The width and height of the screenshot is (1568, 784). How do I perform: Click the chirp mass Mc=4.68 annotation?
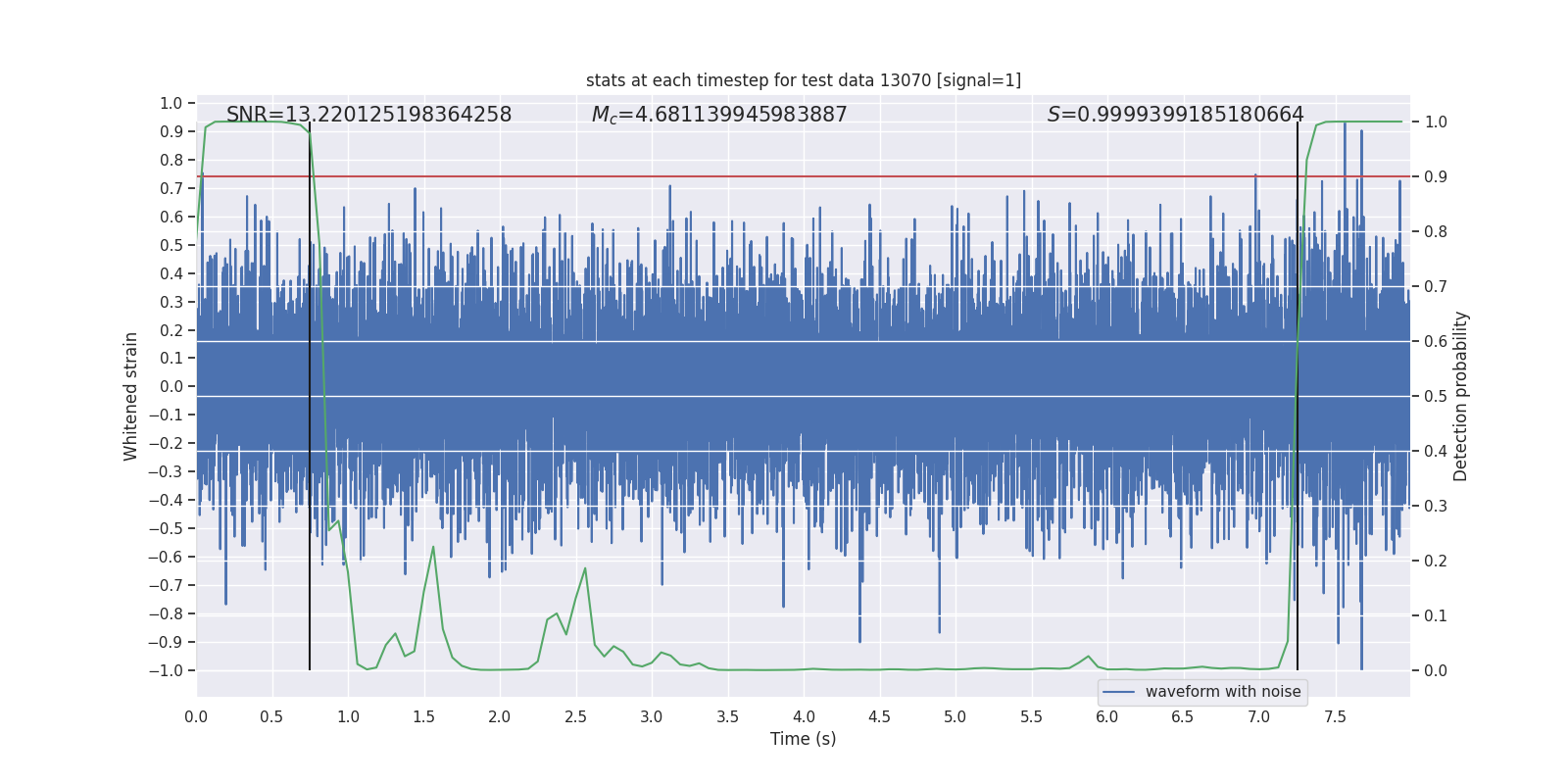point(718,115)
